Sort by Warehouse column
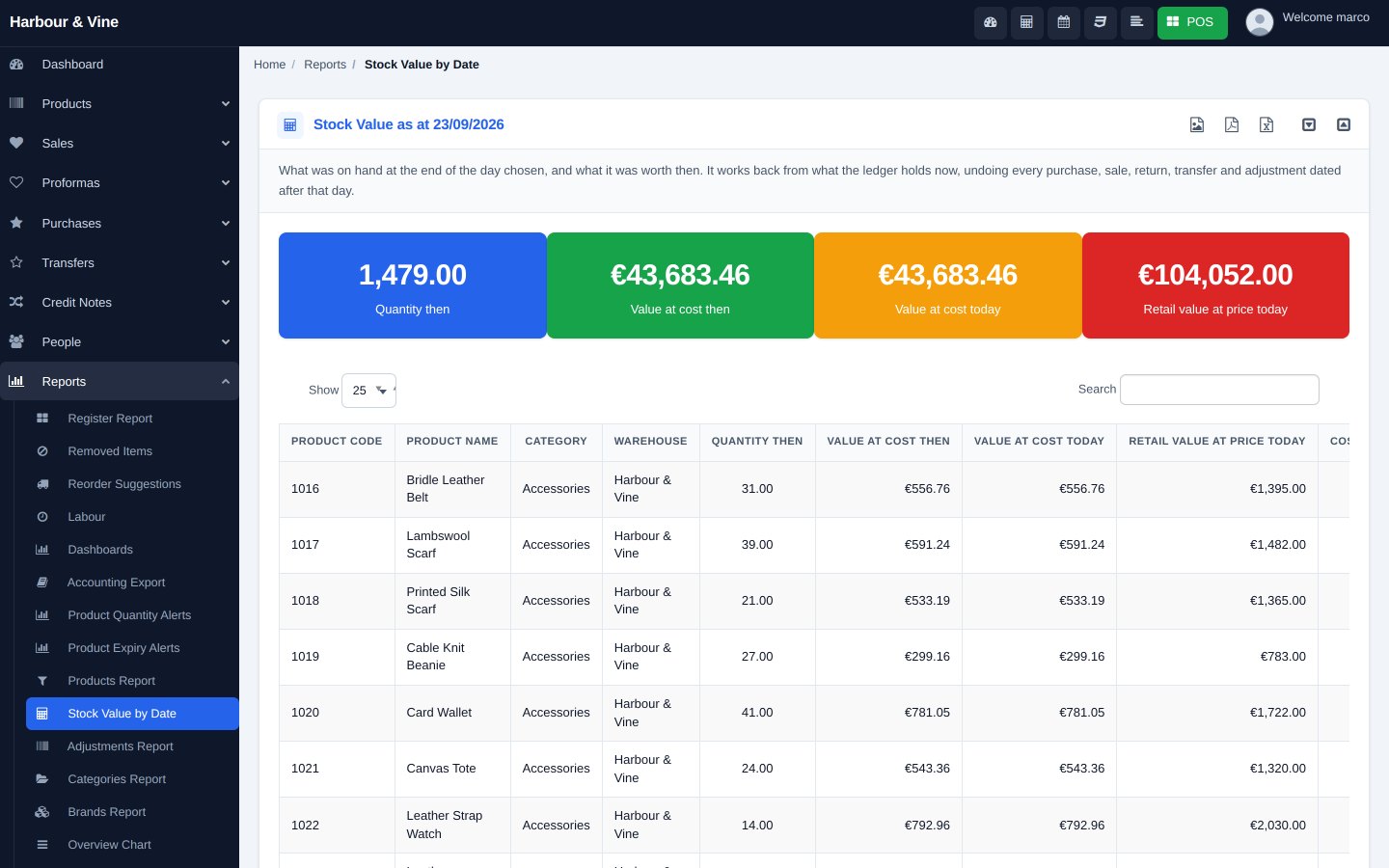The height and width of the screenshot is (868, 1389). [651, 442]
